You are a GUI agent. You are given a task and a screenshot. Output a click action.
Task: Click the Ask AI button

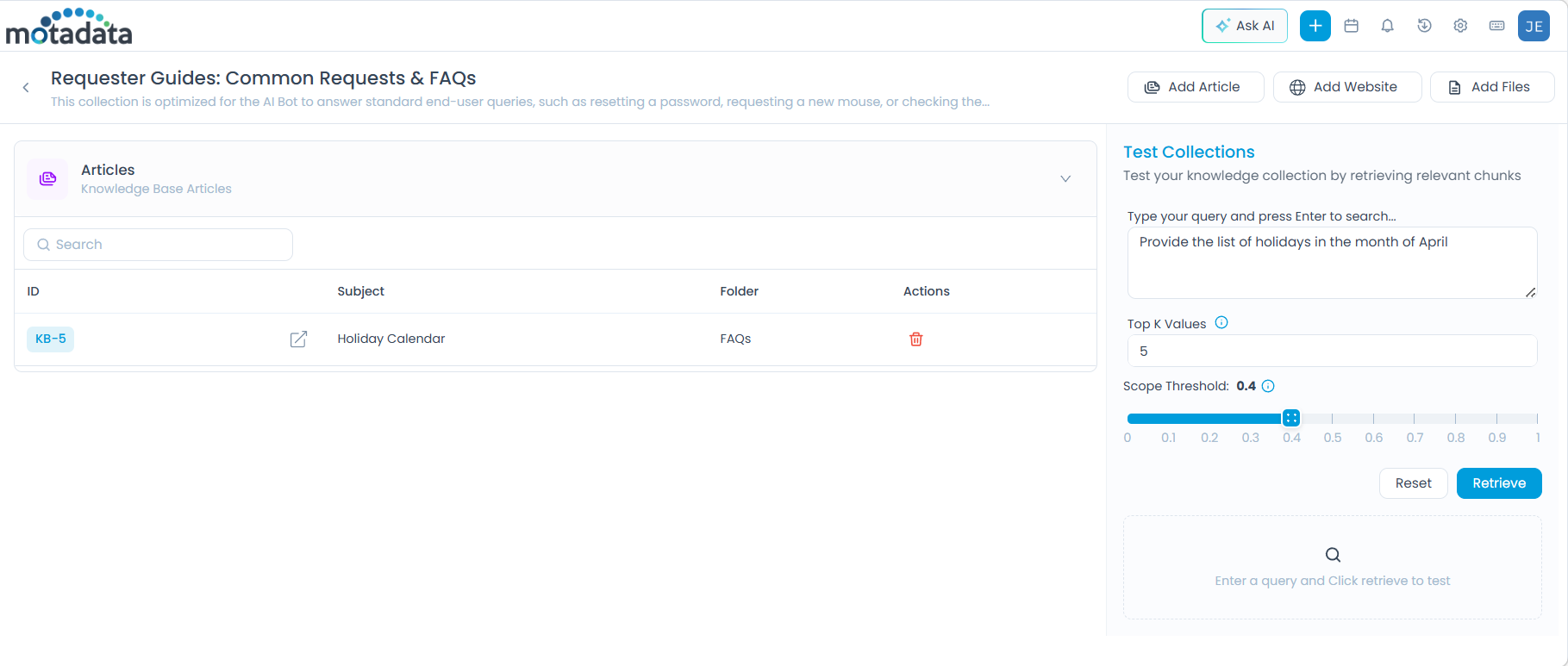coord(1244,26)
